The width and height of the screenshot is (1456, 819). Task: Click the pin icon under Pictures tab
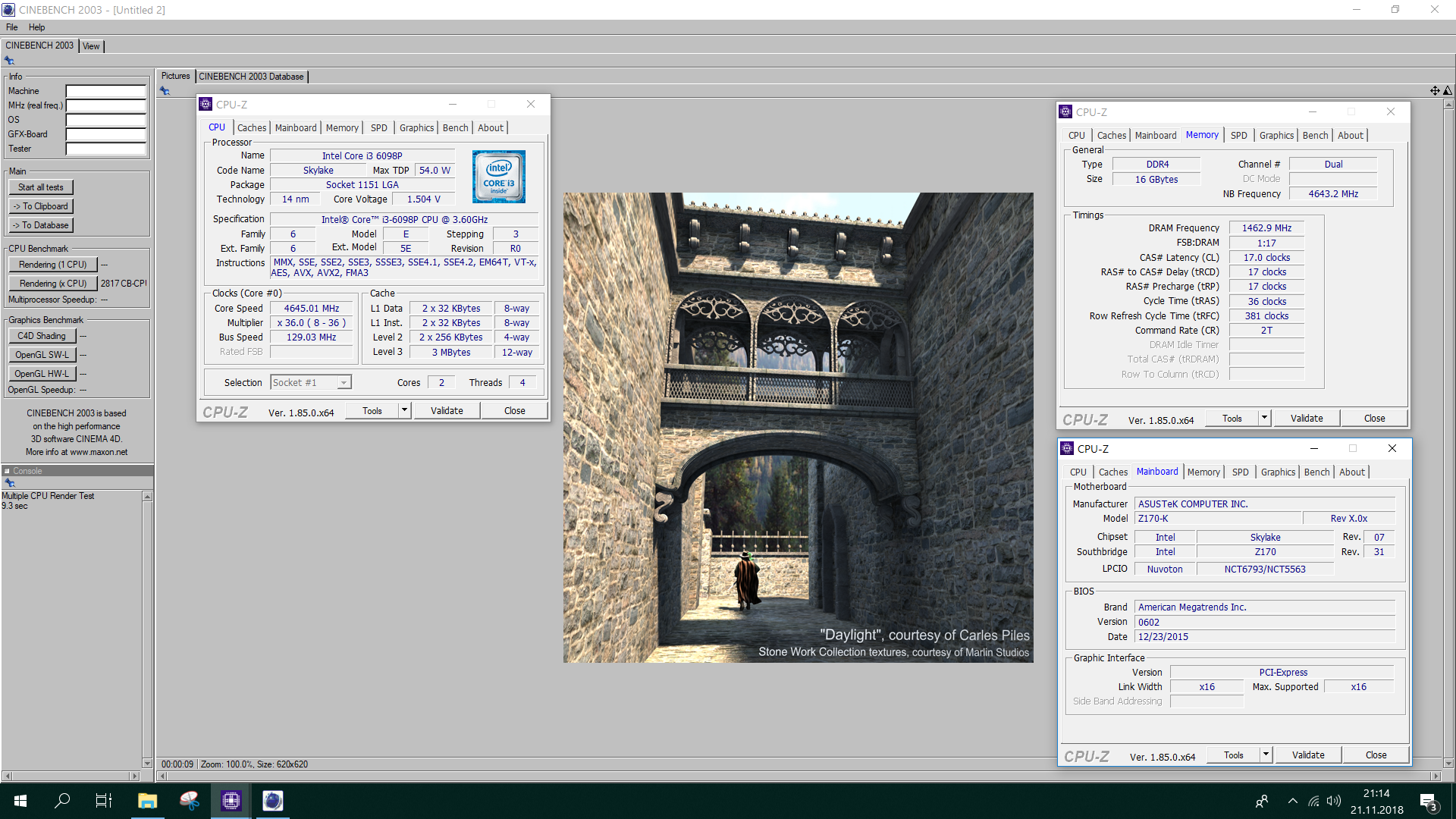click(x=165, y=91)
